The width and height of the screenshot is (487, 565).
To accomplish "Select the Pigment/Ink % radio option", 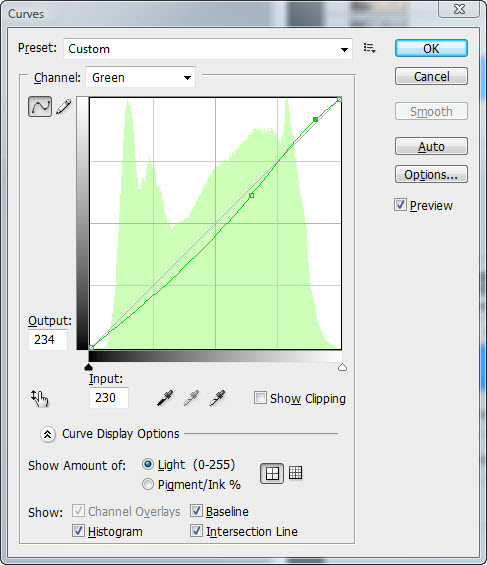I will click(148, 484).
